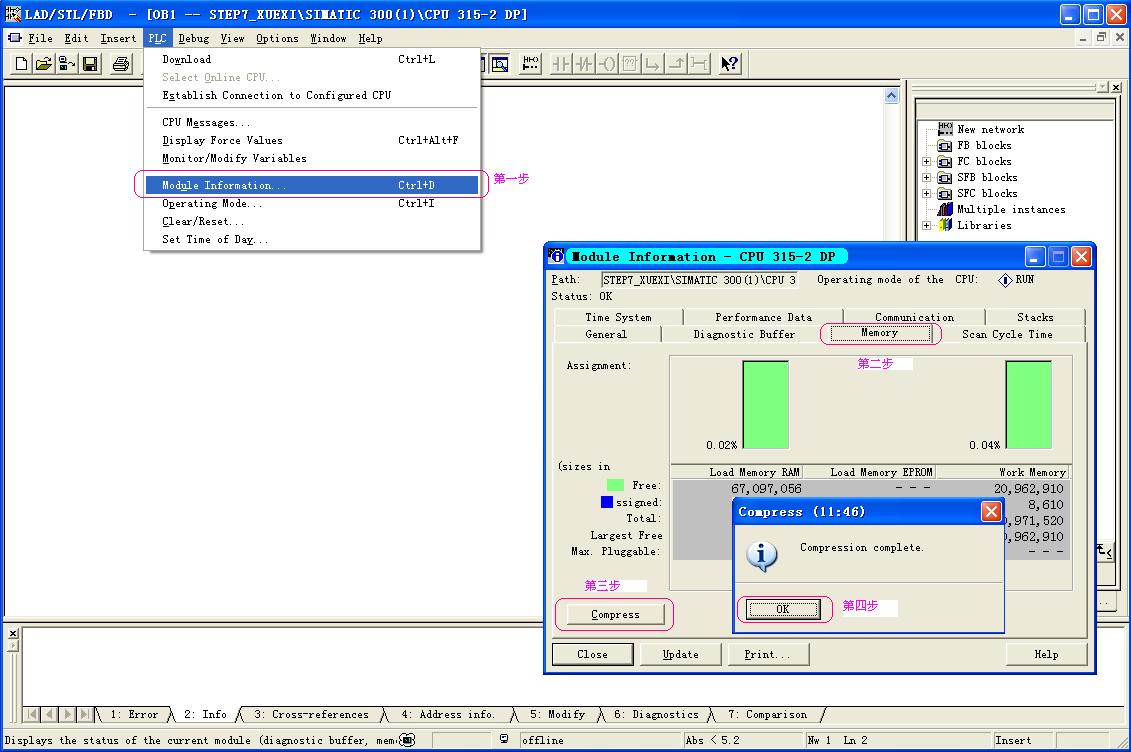Click the Update button
1131x752 pixels.
(x=680, y=654)
